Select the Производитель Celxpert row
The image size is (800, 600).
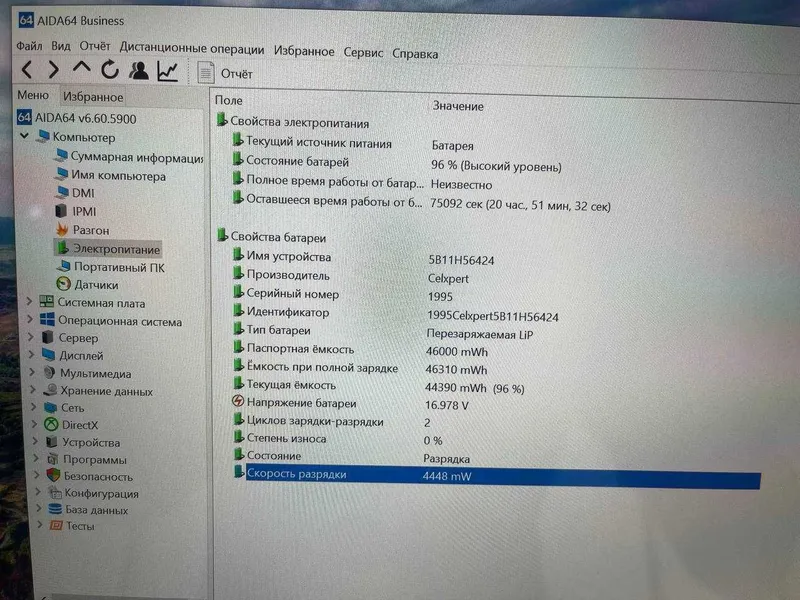pos(351,277)
